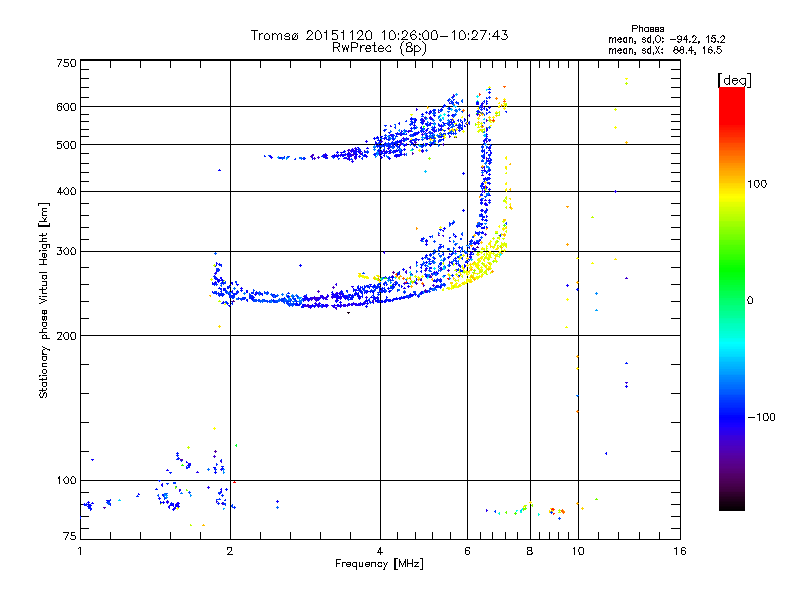Click the 'Phases' header text
800x600 pixels.
tap(647, 29)
